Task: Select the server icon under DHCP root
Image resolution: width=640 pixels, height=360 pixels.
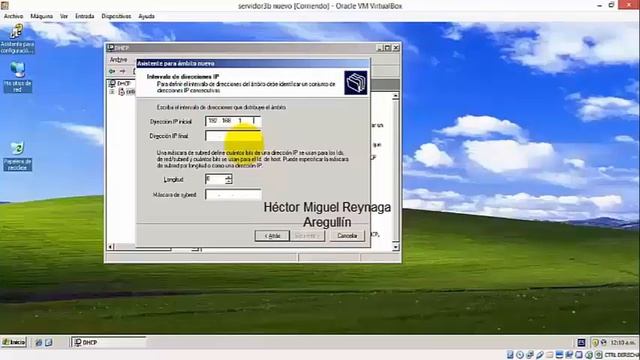Action: tap(121, 92)
